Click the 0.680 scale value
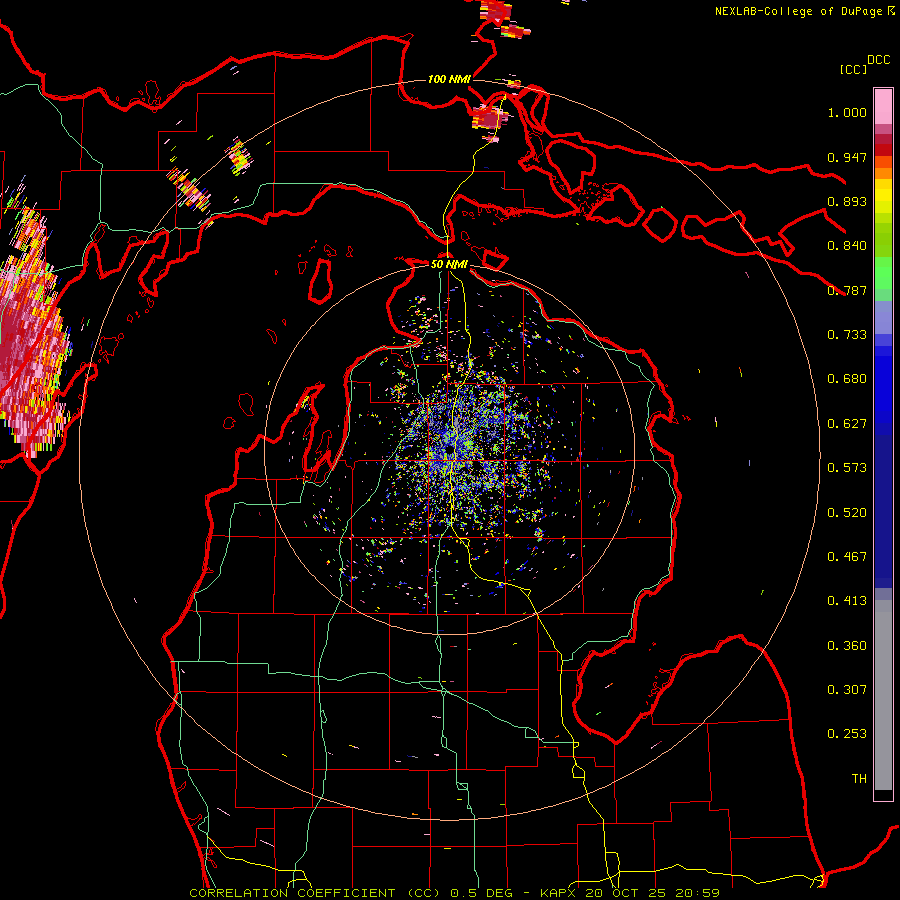The width and height of the screenshot is (900, 900). coord(847,379)
